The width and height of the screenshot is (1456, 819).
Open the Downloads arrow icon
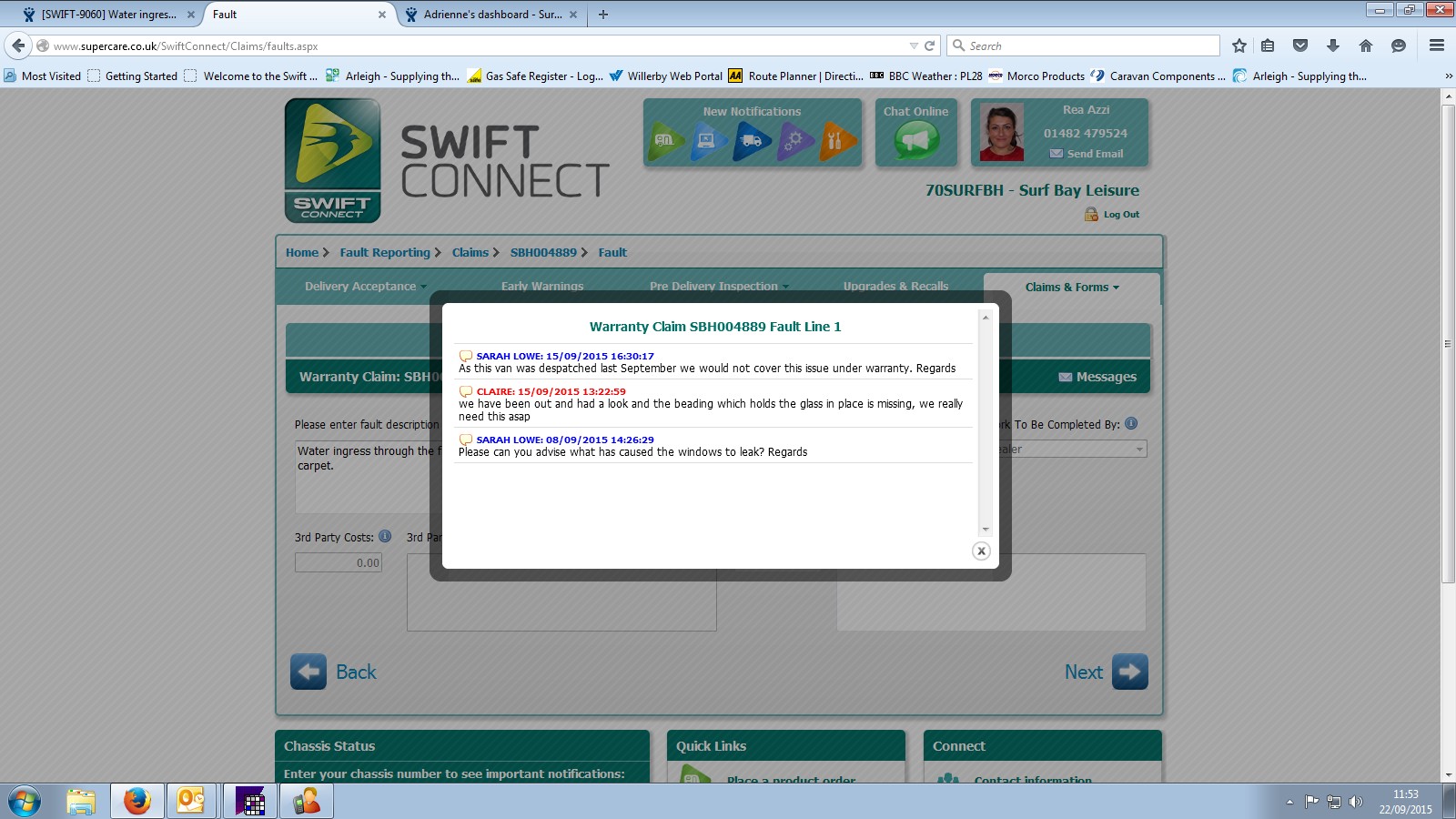pos(1333,45)
